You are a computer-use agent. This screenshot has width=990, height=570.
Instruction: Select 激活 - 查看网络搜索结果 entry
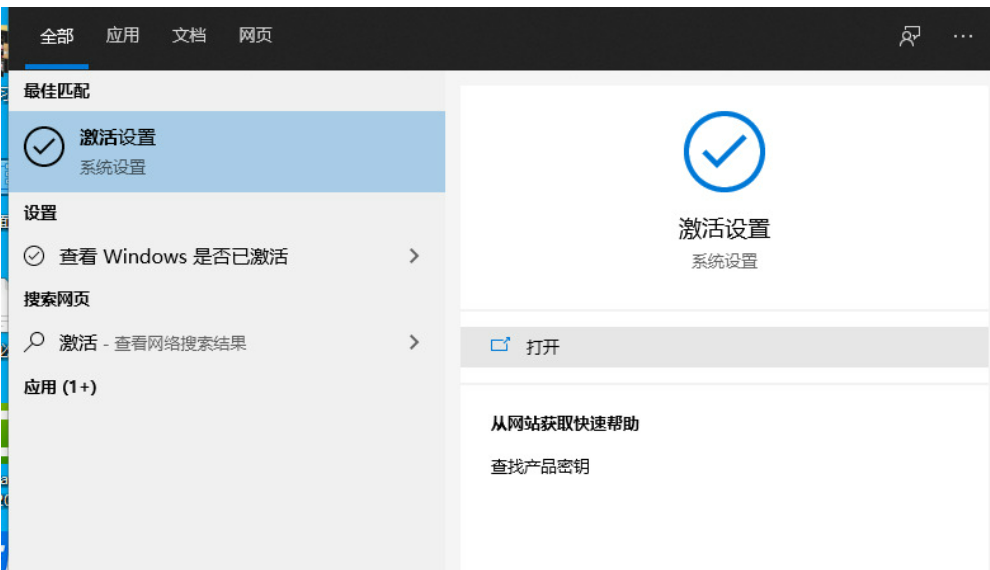(x=152, y=343)
